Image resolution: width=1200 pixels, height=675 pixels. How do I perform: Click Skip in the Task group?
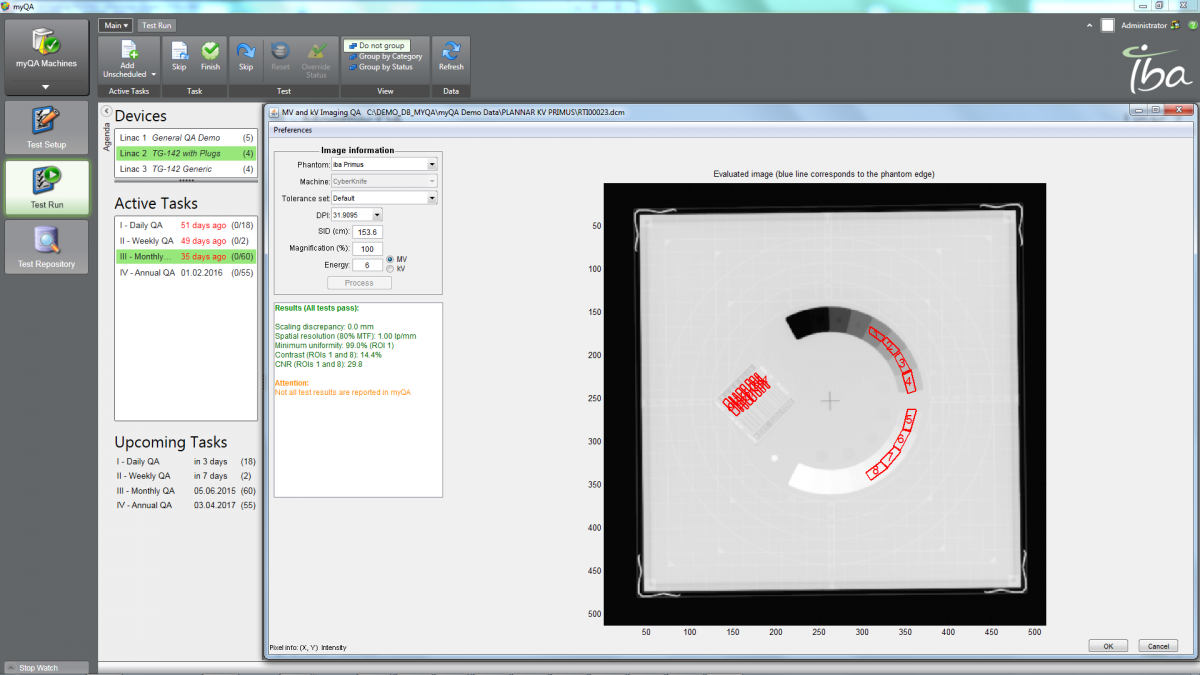(x=179, y=56)
